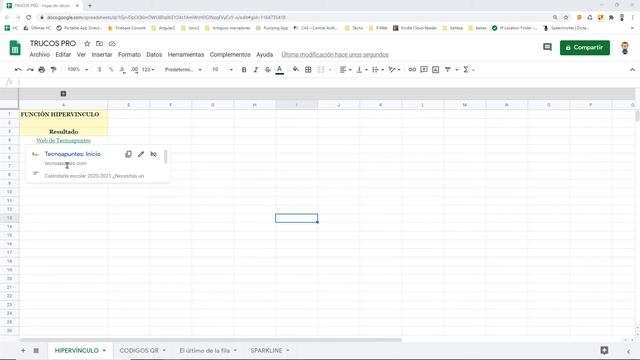Open the text color picker
640x360 pixels.
tap(280, 70)
